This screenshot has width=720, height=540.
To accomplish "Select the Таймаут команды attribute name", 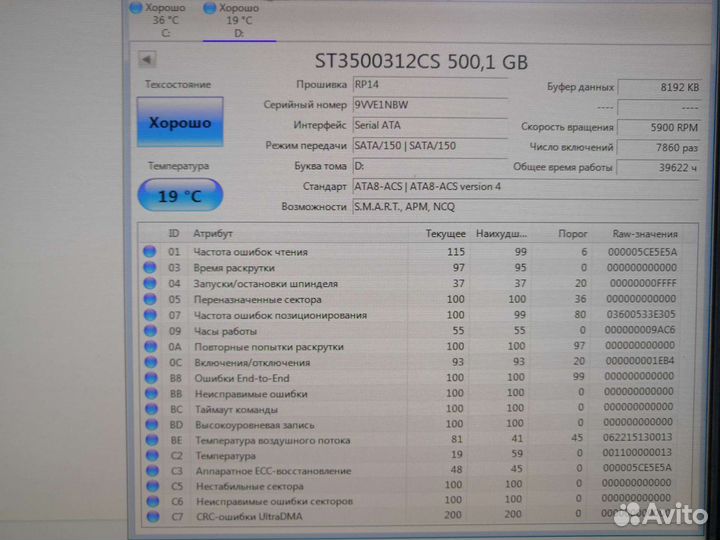I will (236, 409).
